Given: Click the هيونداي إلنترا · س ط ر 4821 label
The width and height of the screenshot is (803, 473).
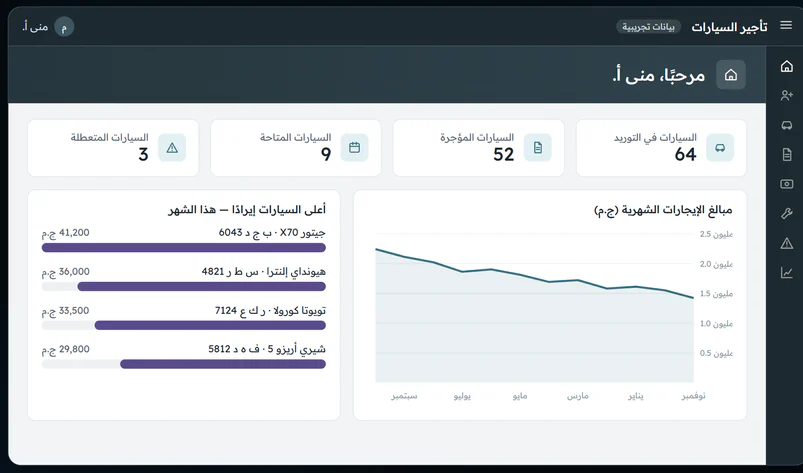Looking at the screenshot, I should point(264,271).
